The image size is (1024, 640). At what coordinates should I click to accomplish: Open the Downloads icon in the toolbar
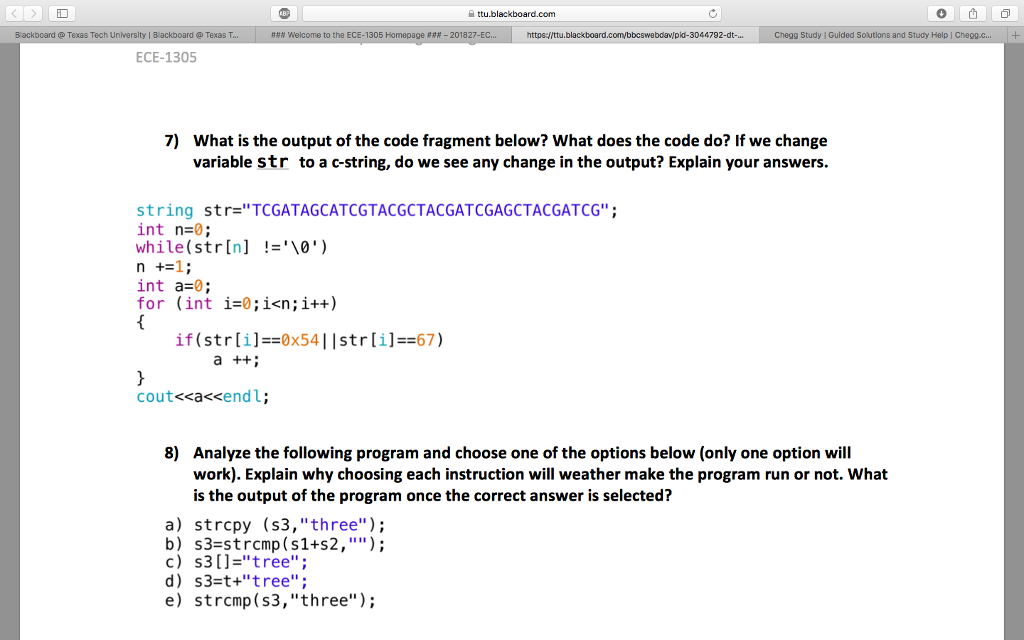943,13
